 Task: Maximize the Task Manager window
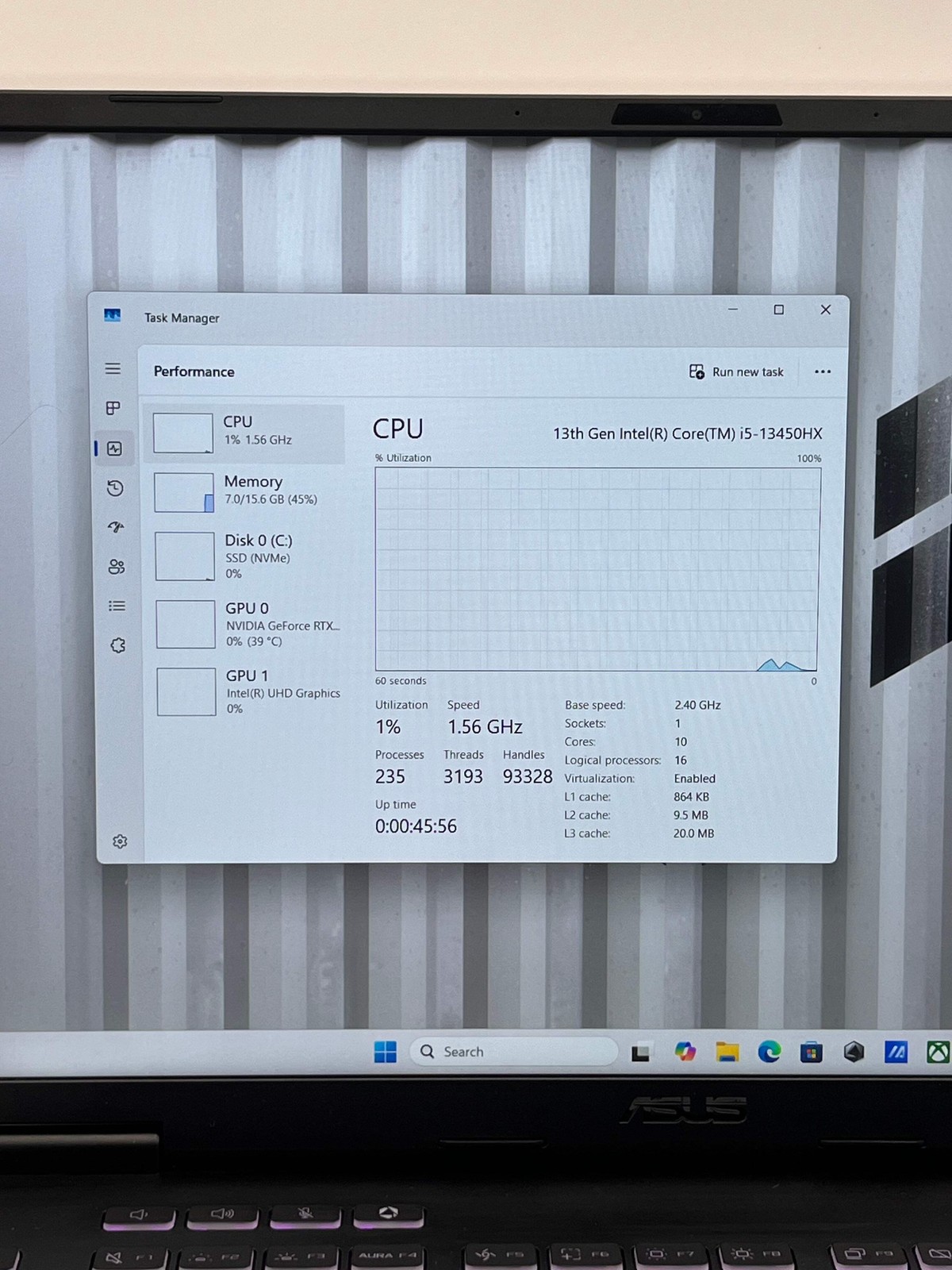coord(779,310)
